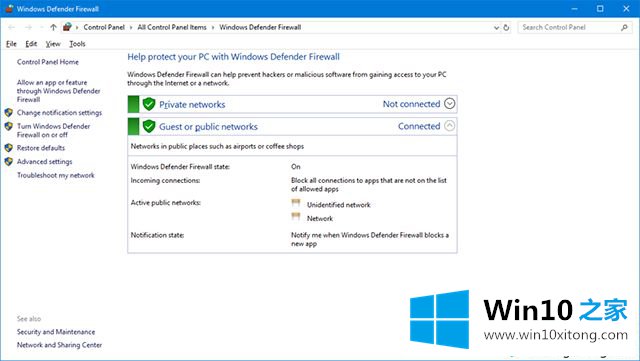640x361 pixels.
Task: Click Active public networks label
Action: coord(166,203)
